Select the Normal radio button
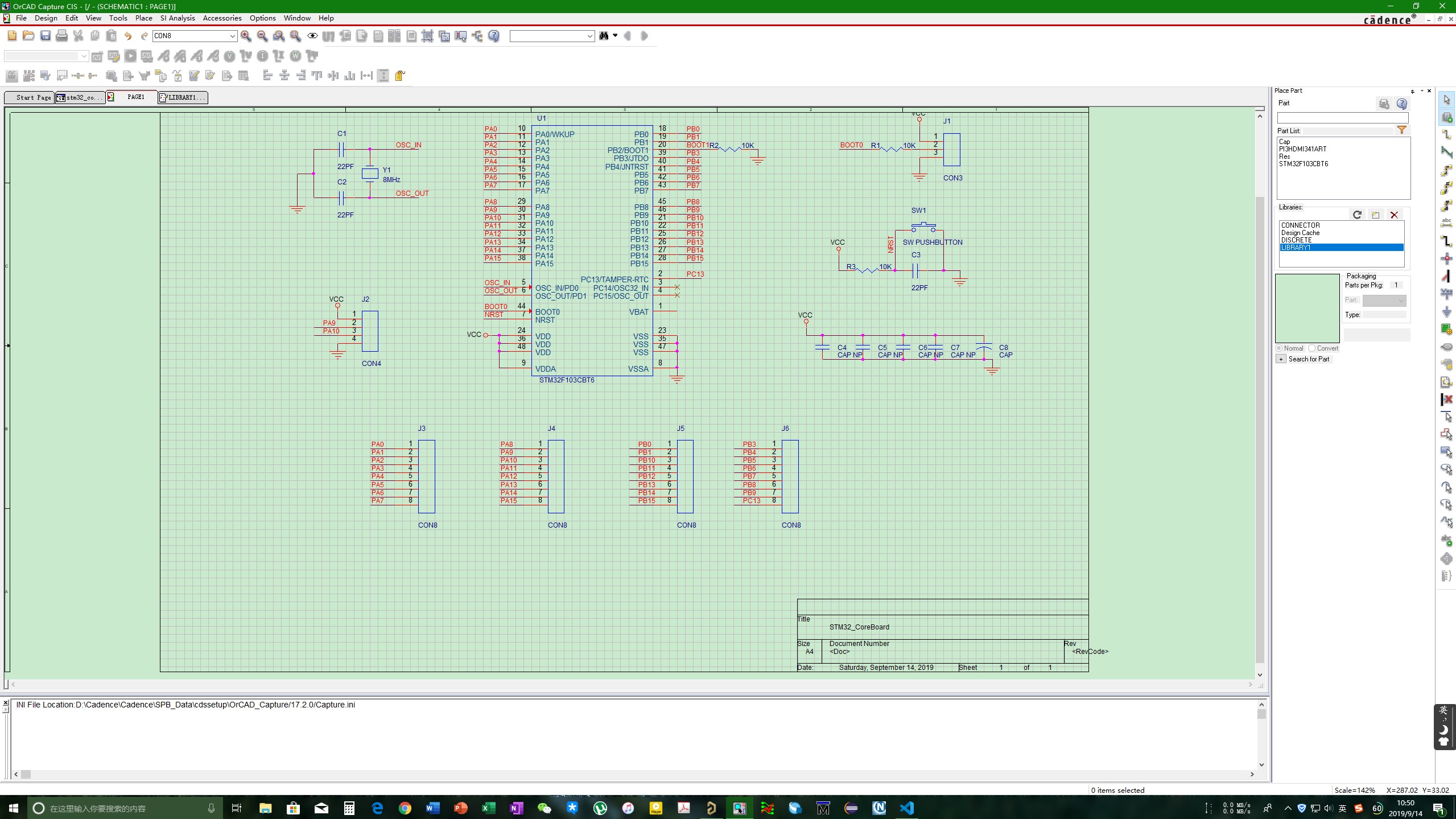This screenshot has width=1456, height=819. click(1279, 348)
